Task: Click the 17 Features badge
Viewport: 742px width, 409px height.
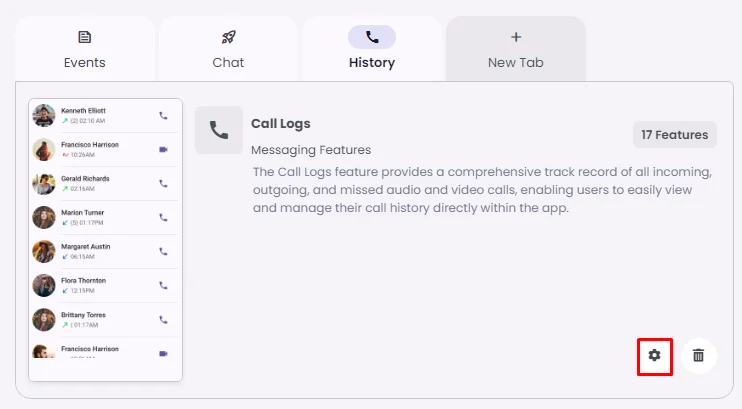Action: point(675,135)
